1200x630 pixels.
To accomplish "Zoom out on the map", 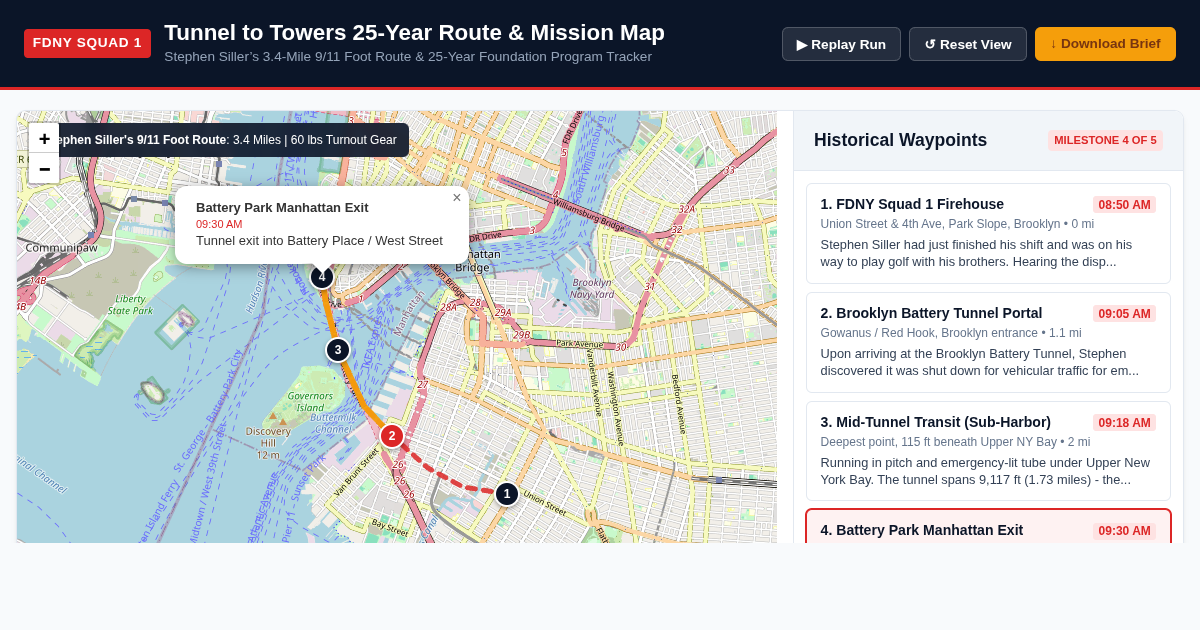I will tap(44, 168).
